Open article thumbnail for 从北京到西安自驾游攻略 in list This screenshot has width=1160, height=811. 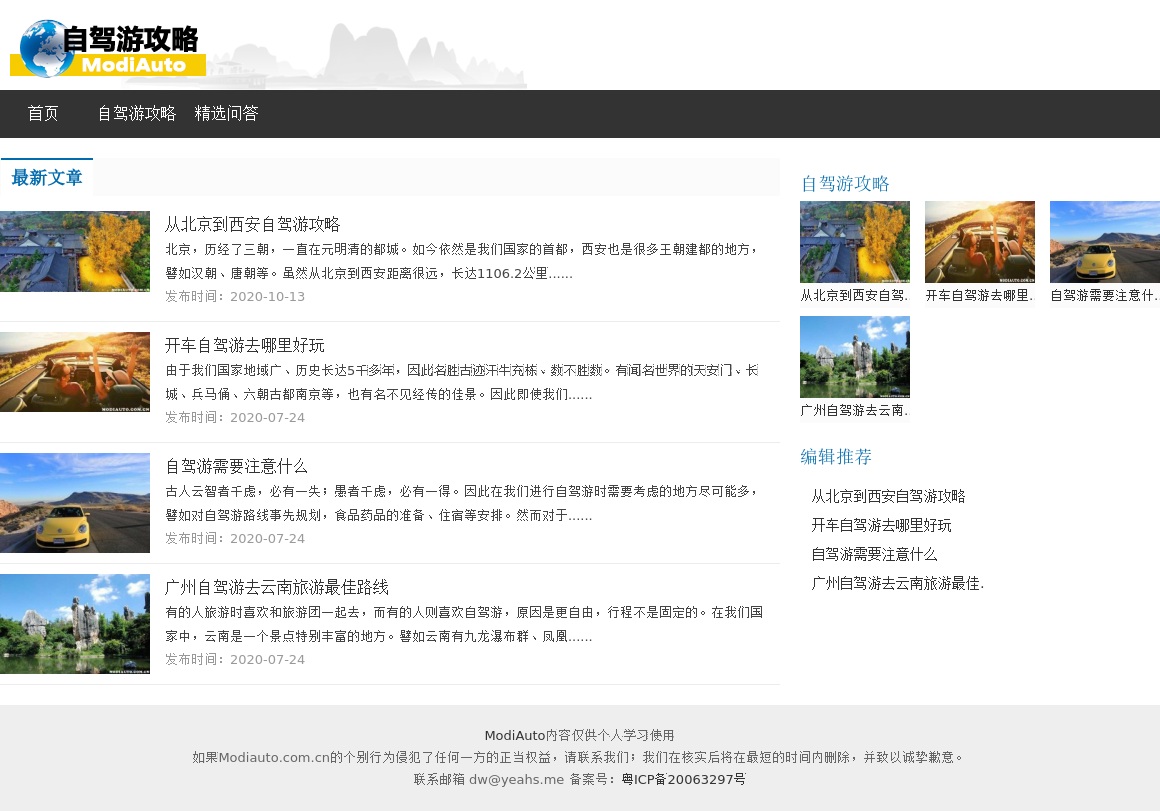point(75,251)
